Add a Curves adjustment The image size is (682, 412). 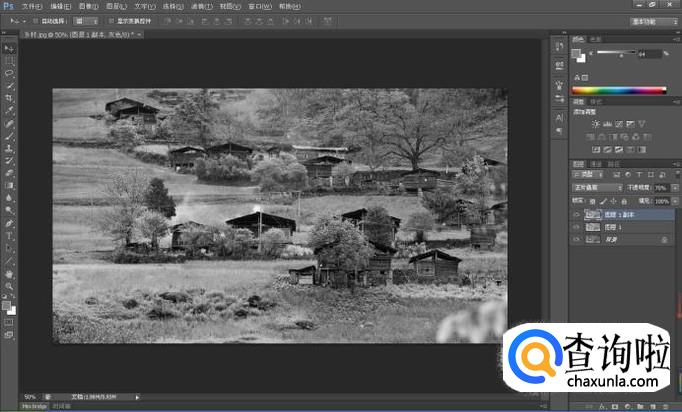point(619,124)
